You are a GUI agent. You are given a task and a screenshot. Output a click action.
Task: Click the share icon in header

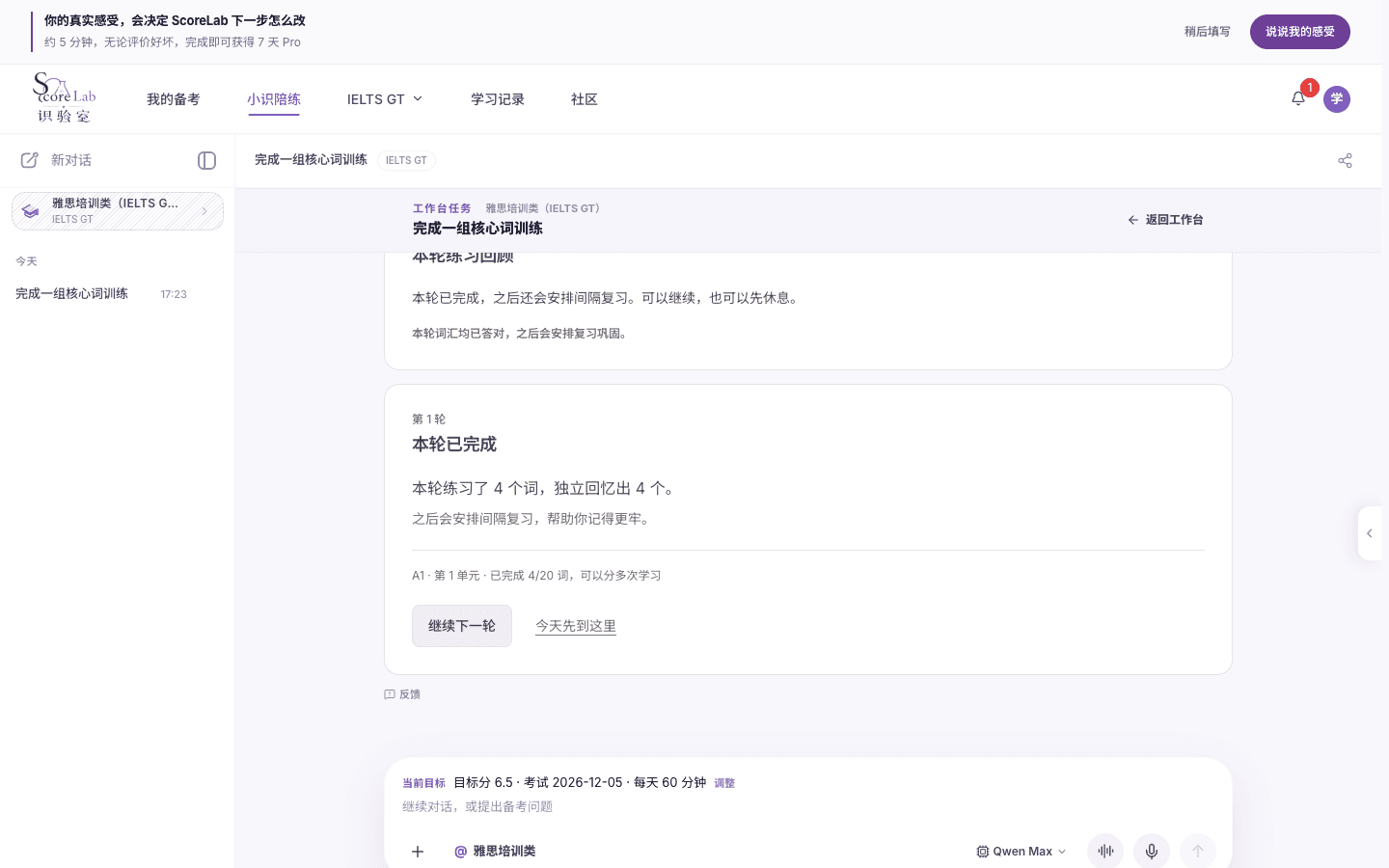1345,160
